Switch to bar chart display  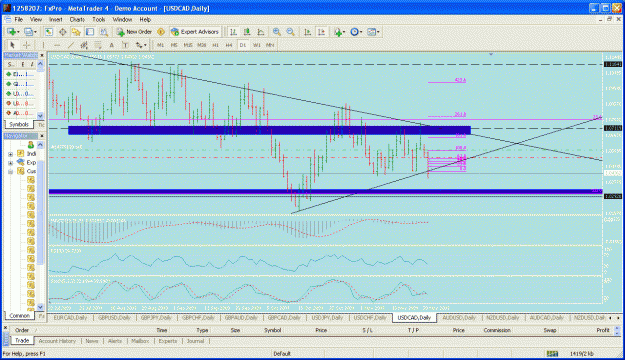[x=234, y=32]
